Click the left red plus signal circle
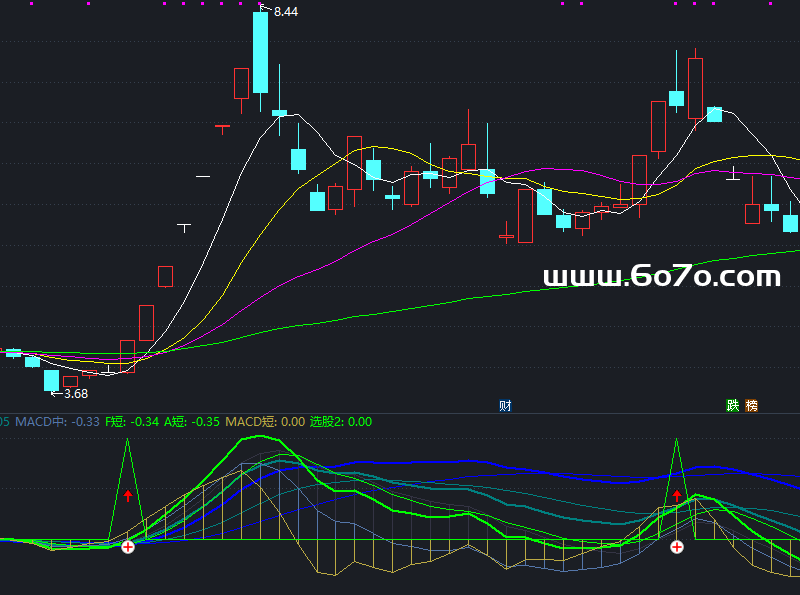This screenshot has height=595, width=800. [128, 547]
